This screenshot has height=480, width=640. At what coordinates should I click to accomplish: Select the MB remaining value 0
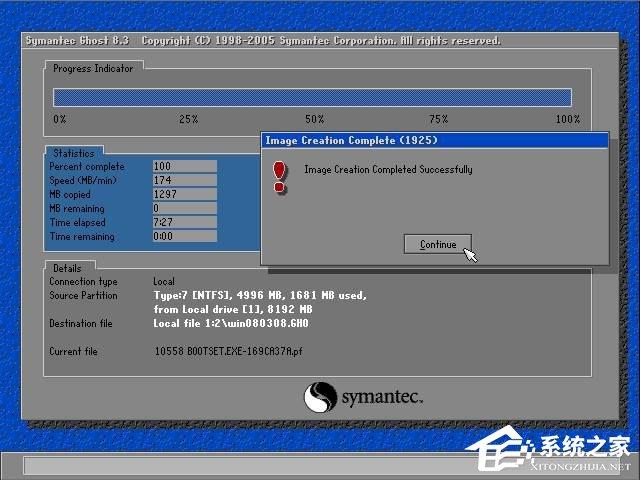tap(184, 208)
